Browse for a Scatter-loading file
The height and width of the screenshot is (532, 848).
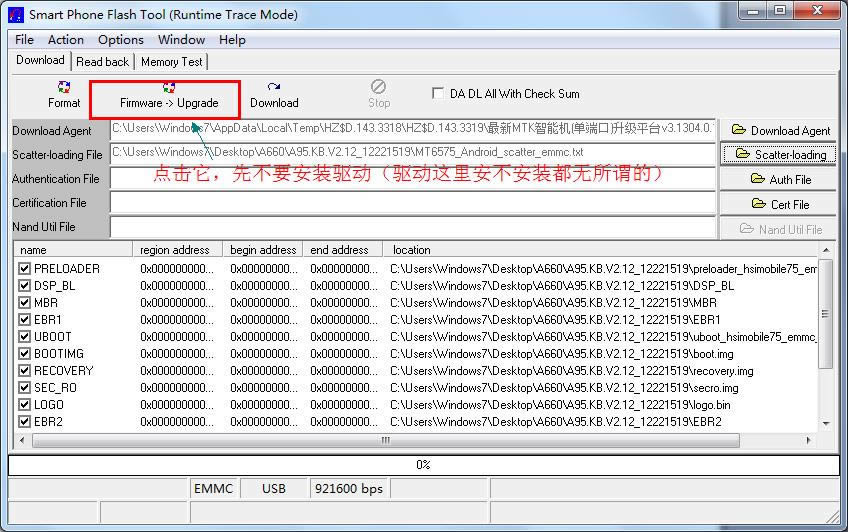[779, 154]
